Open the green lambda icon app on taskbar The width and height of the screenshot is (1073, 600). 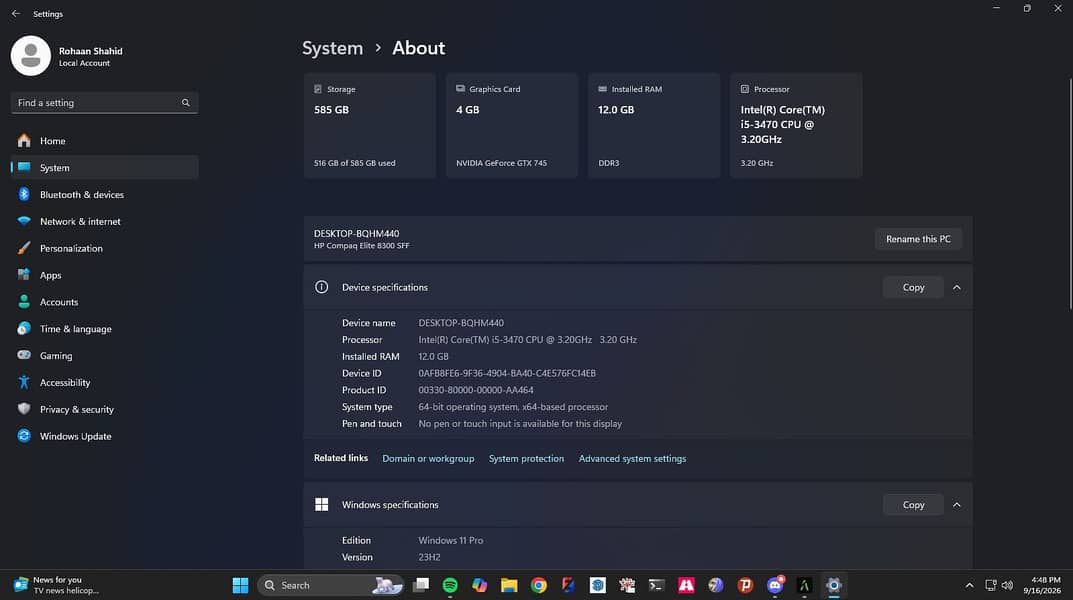pos(804,585)
